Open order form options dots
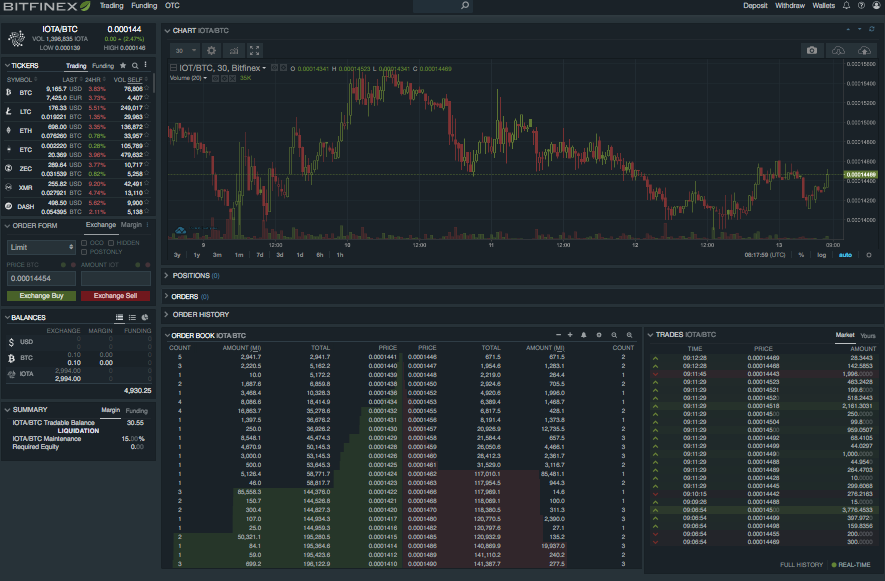885x581 pixels. (148, 225)
